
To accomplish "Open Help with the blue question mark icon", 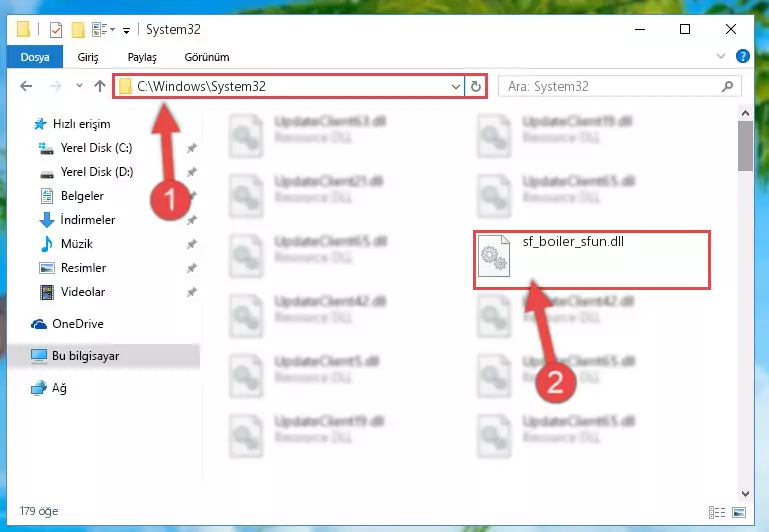I will pos(743,56).
